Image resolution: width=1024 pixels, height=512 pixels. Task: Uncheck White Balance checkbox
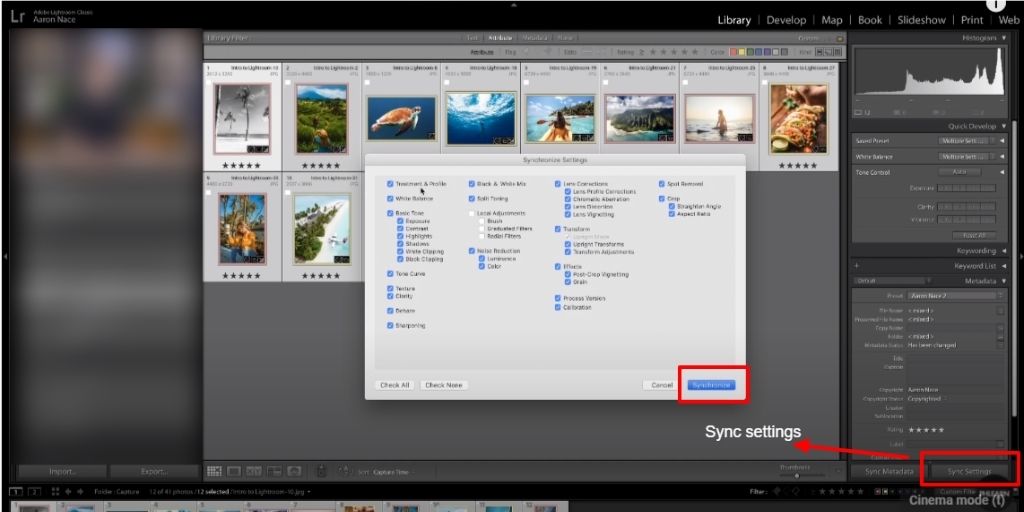tap(391, 199)
